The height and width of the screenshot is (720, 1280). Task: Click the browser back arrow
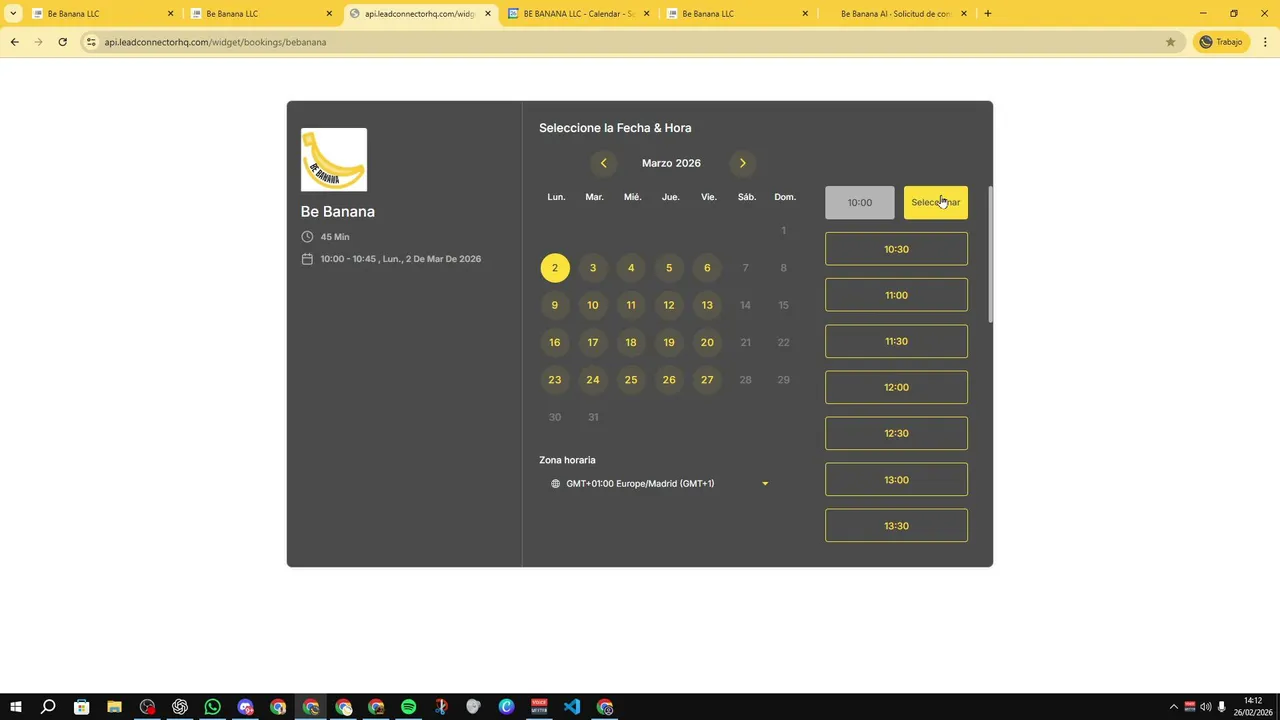pyautogui.click(x=14, y=42)
